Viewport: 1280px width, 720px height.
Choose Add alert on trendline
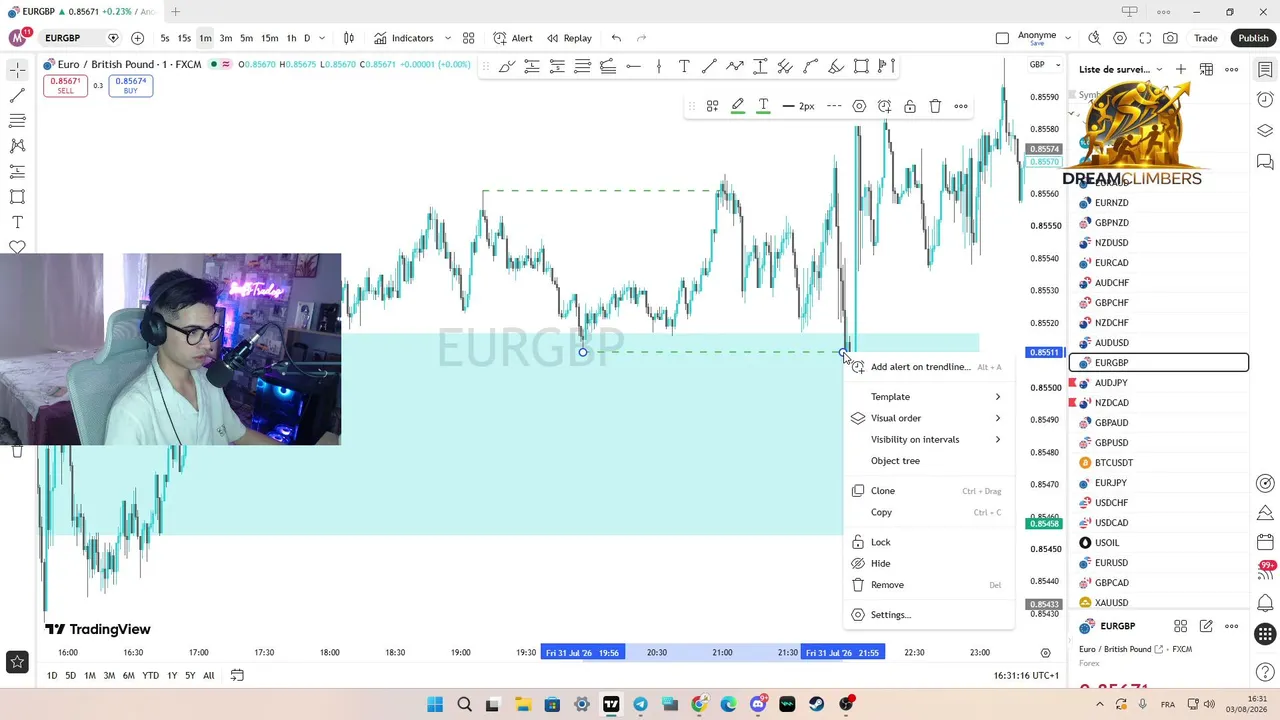click(x=929, y=367)
